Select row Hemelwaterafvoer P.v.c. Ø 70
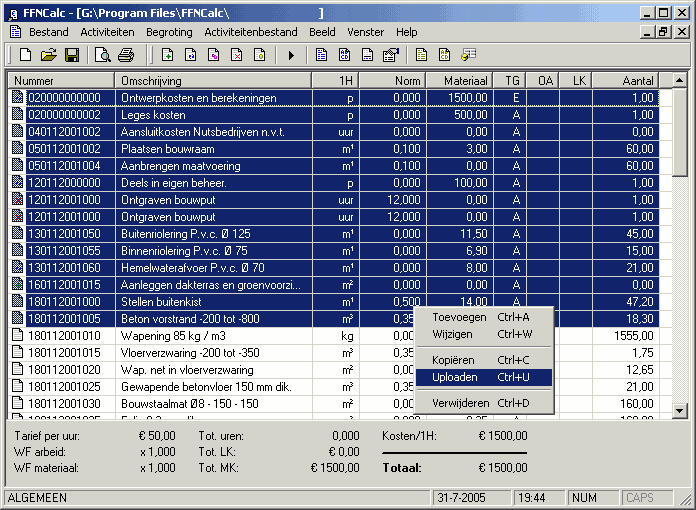 coord(334,268)
